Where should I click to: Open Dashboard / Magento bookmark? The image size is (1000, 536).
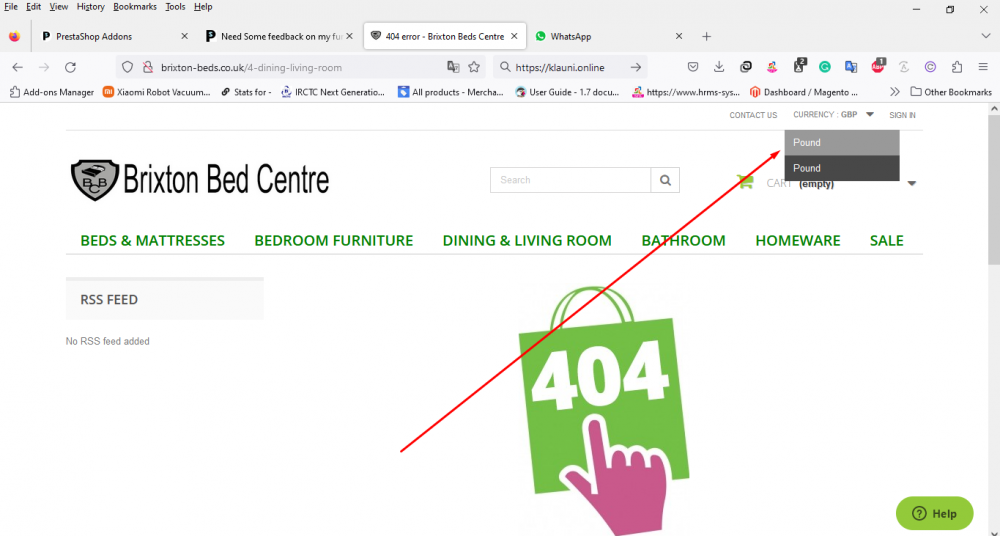[804, 92]
